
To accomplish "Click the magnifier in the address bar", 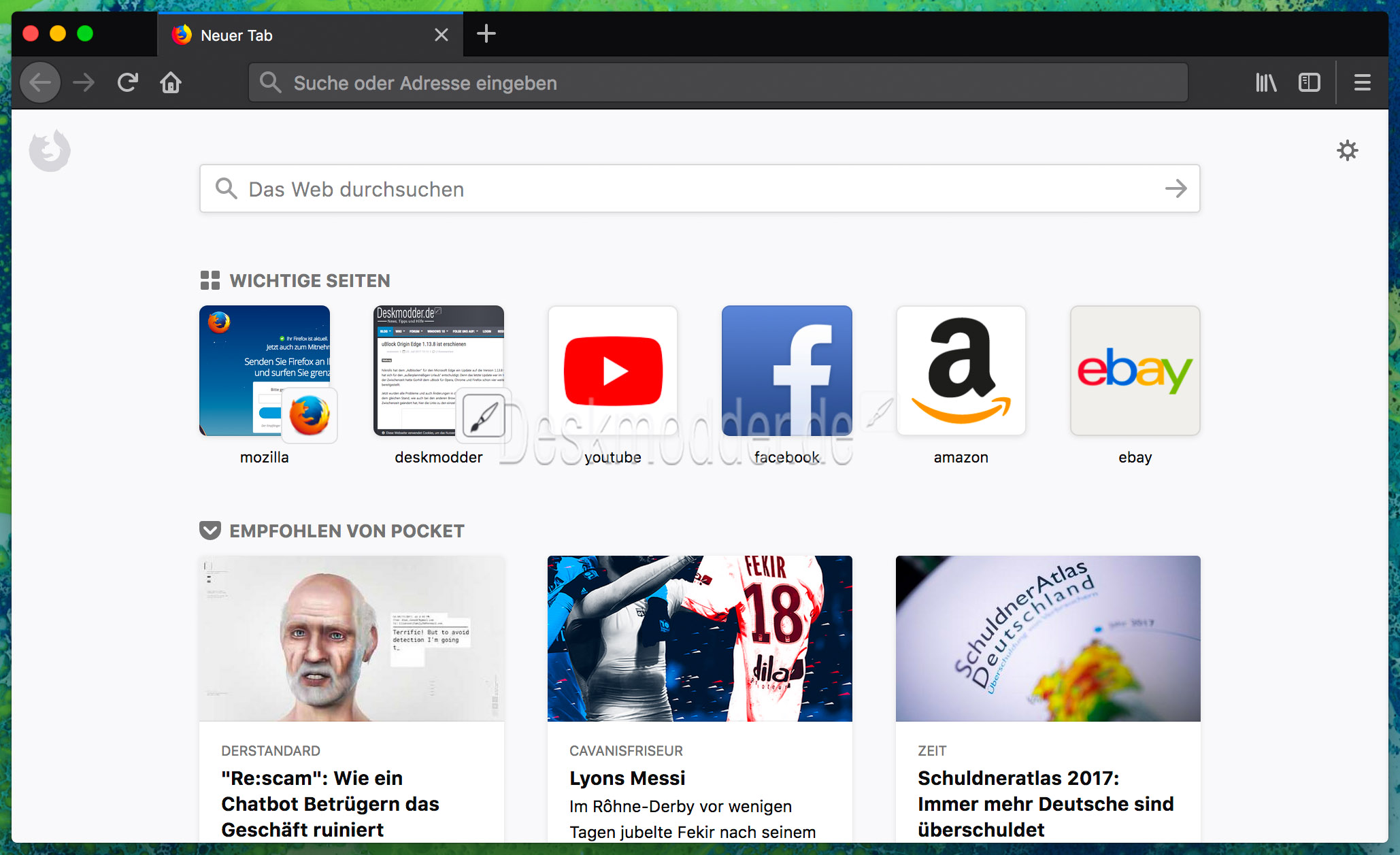I will [x=270, y=82].
